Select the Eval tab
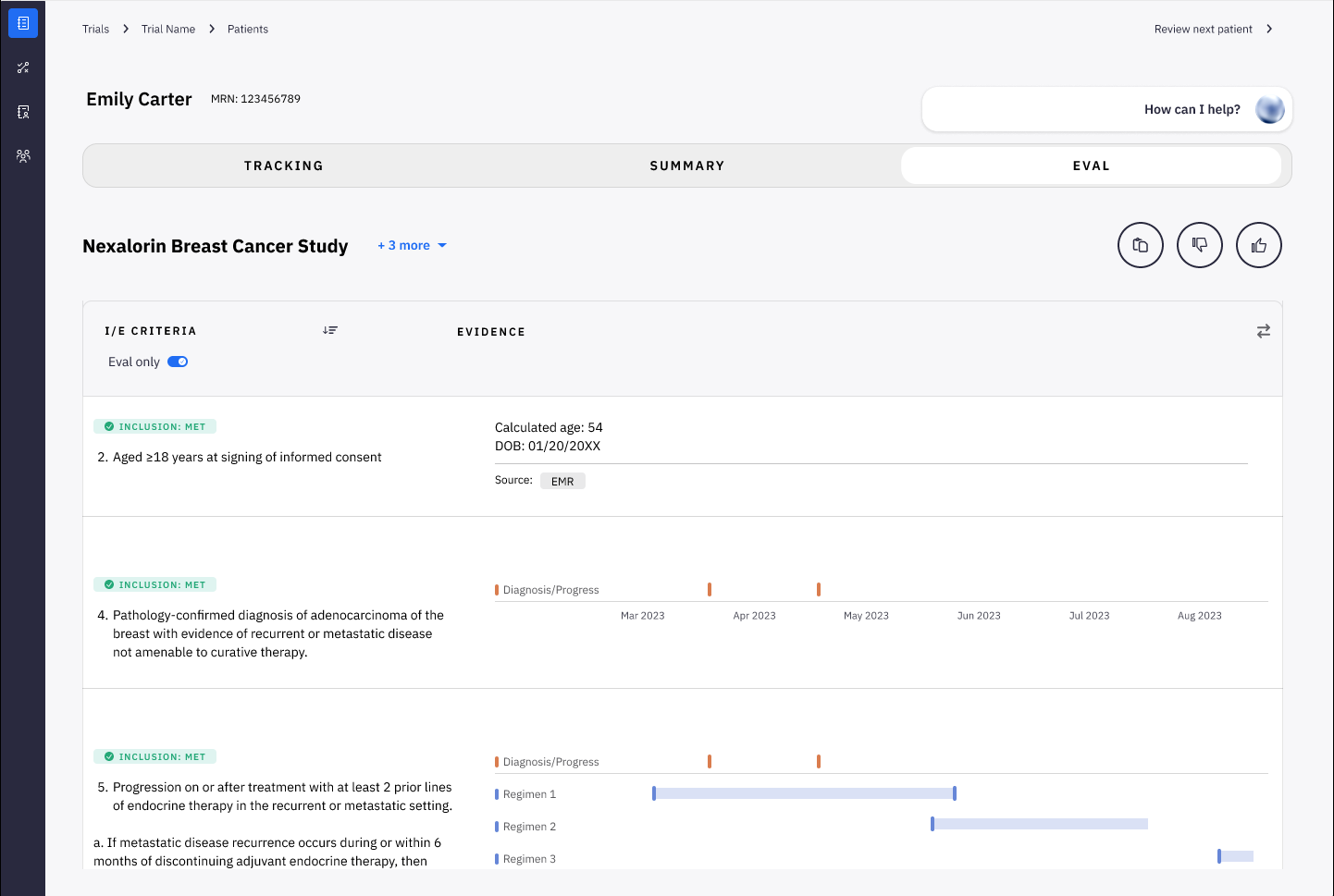Viewport: 1334px width, 896px height. tap(1091, 166)
